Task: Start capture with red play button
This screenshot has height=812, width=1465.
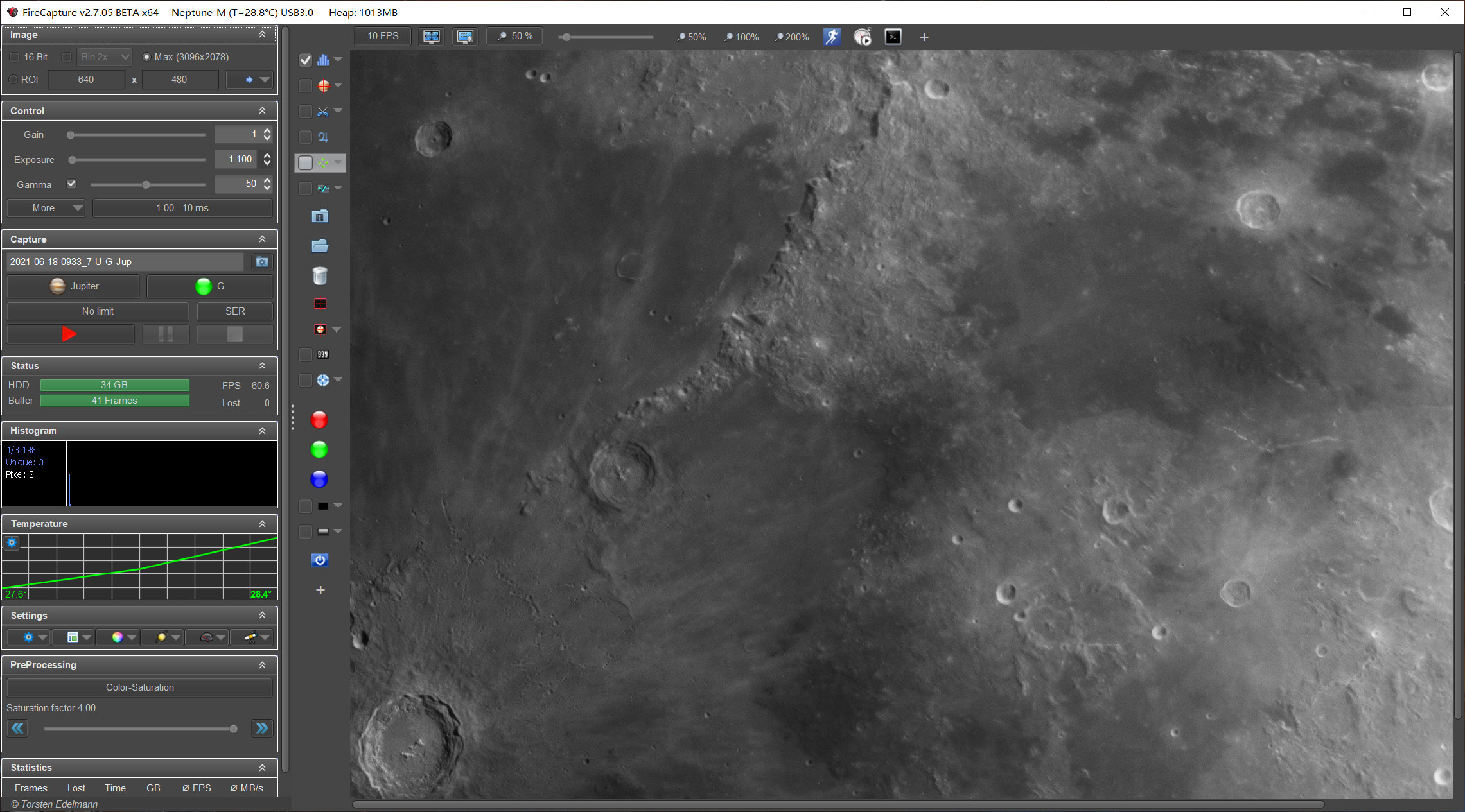Action: tap(70, 334)
